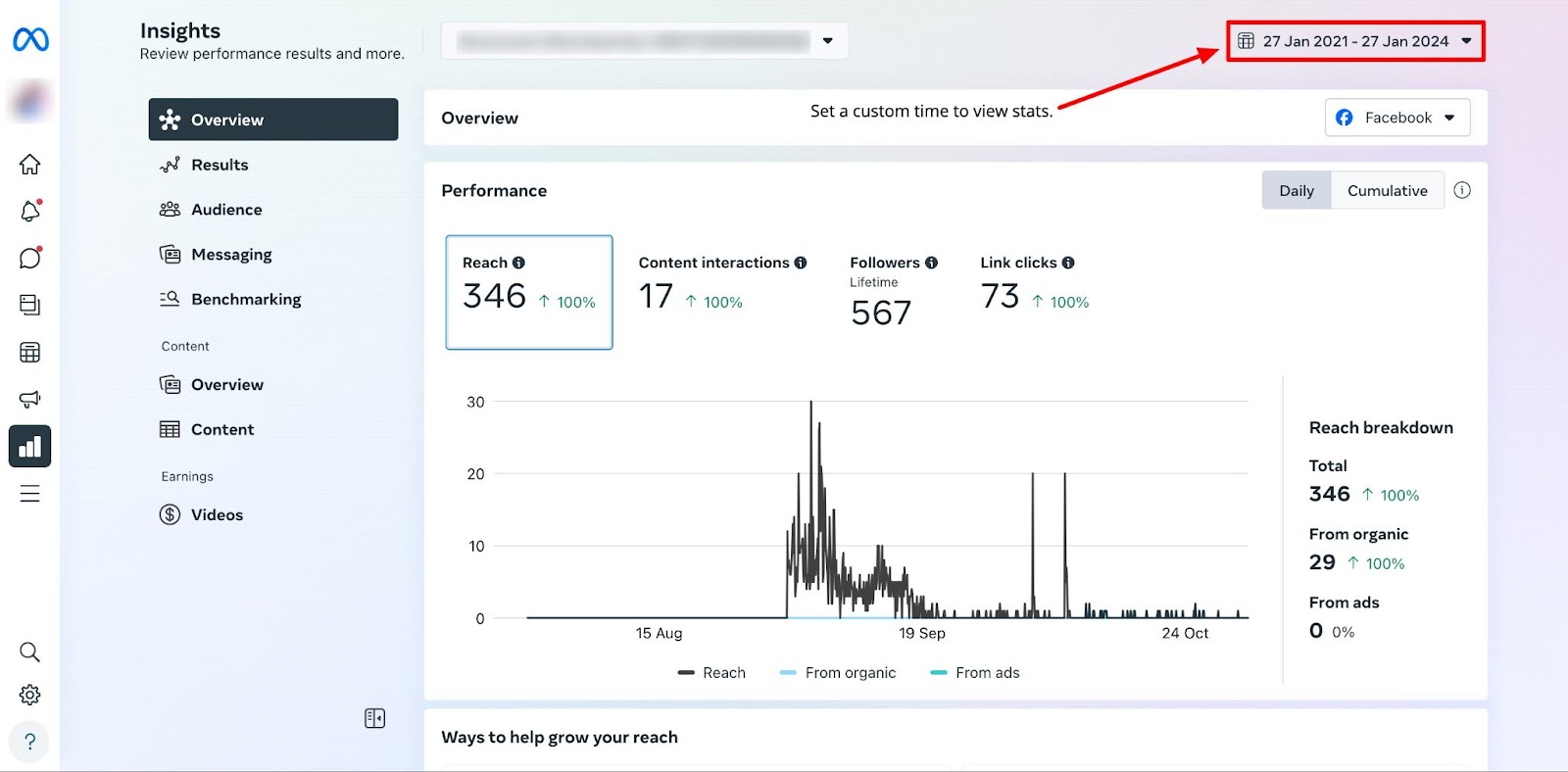1568x772 pixels.
Task: Toggle From ads legend entry
Action: (x=975, y=672)
